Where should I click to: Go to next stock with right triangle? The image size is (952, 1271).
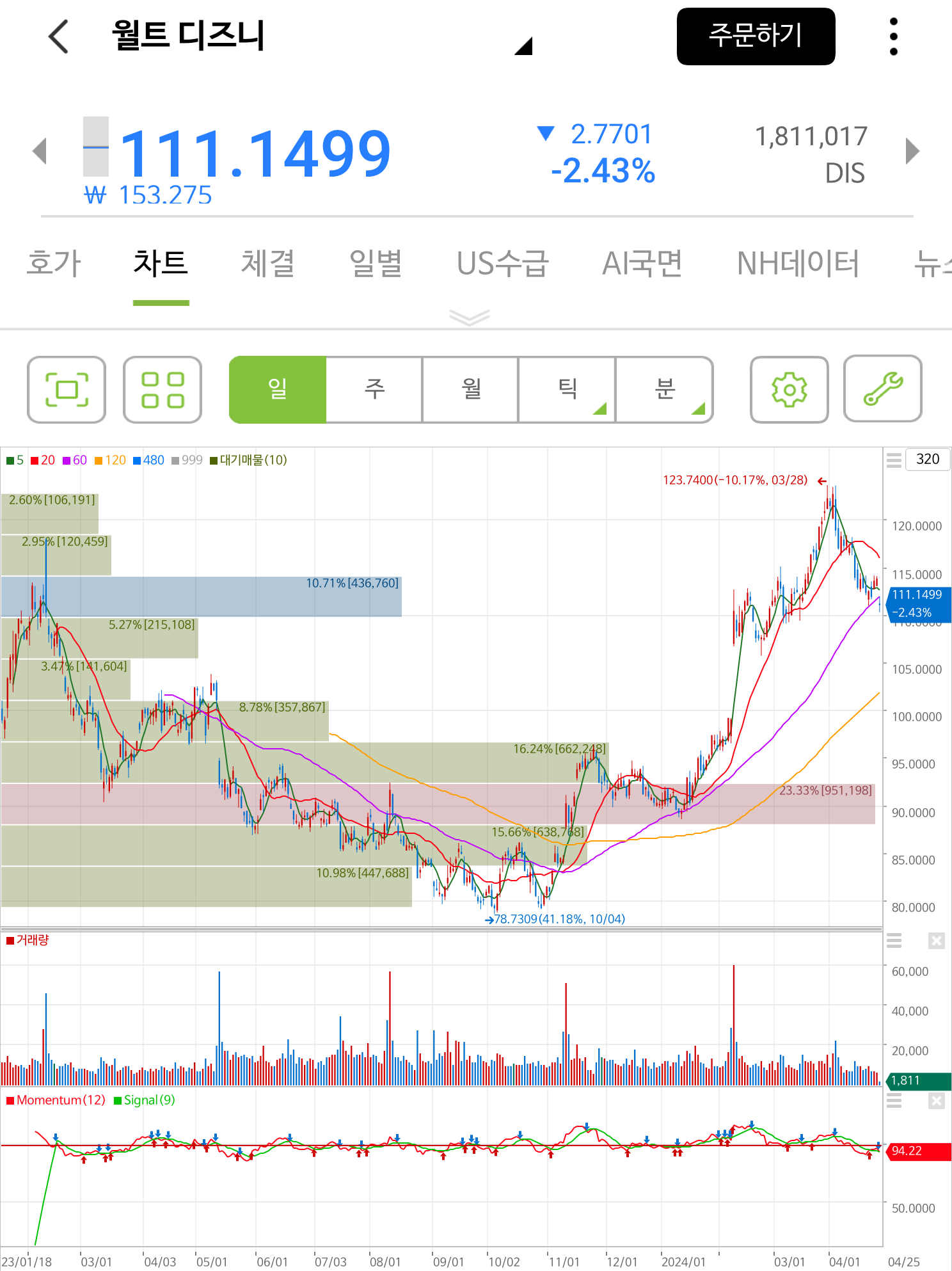(912, 151)
